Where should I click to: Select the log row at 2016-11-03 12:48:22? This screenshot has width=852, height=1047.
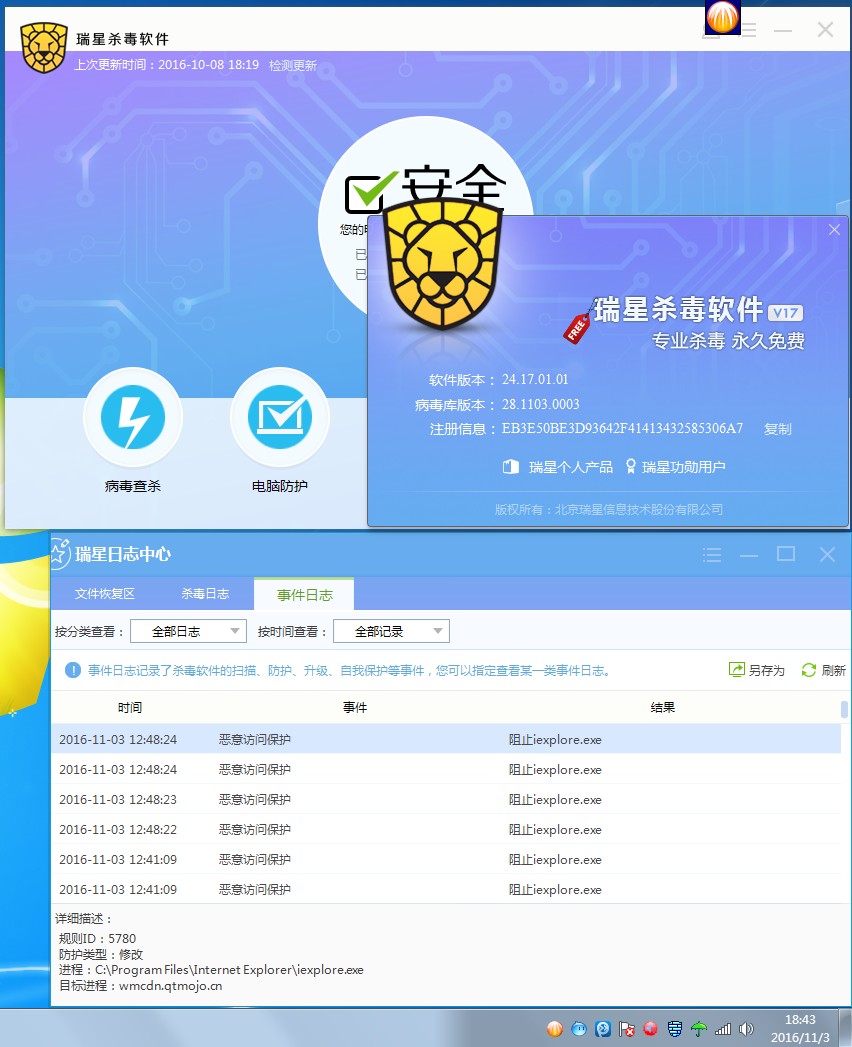tap(446, 829)
